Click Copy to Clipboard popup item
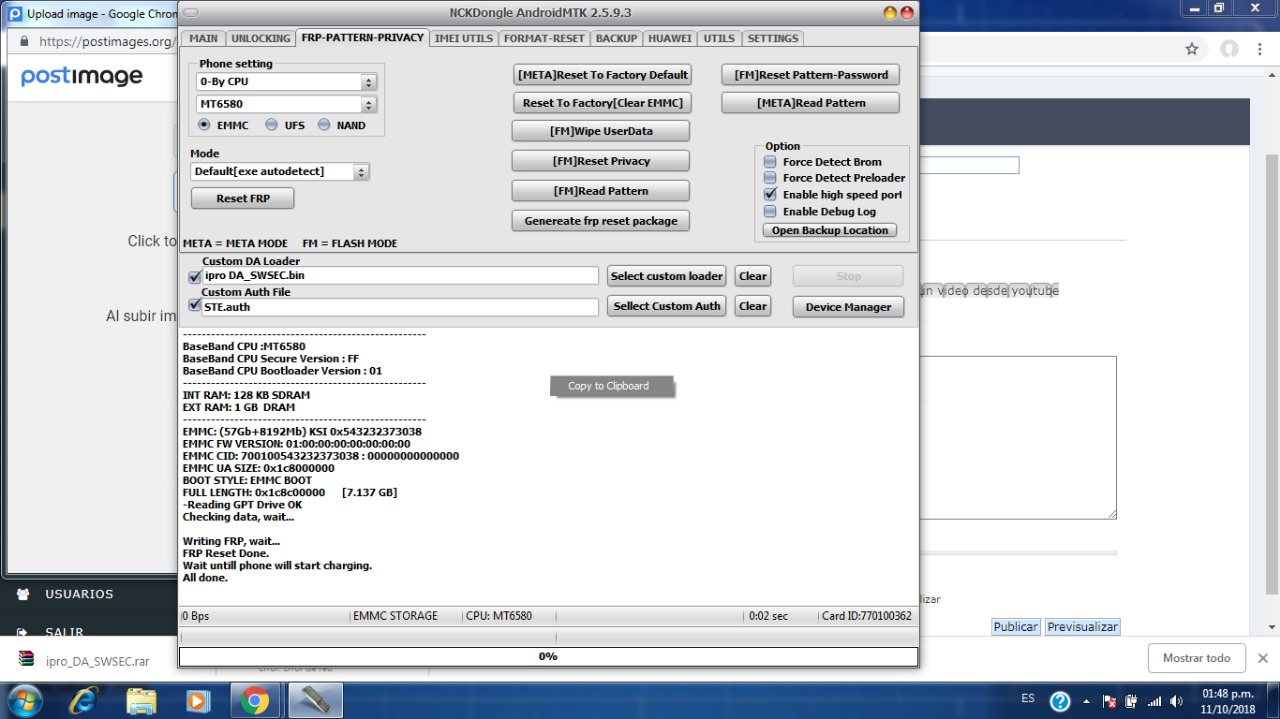The height and width of the screenshot is (719, 1280). [612, 386]
